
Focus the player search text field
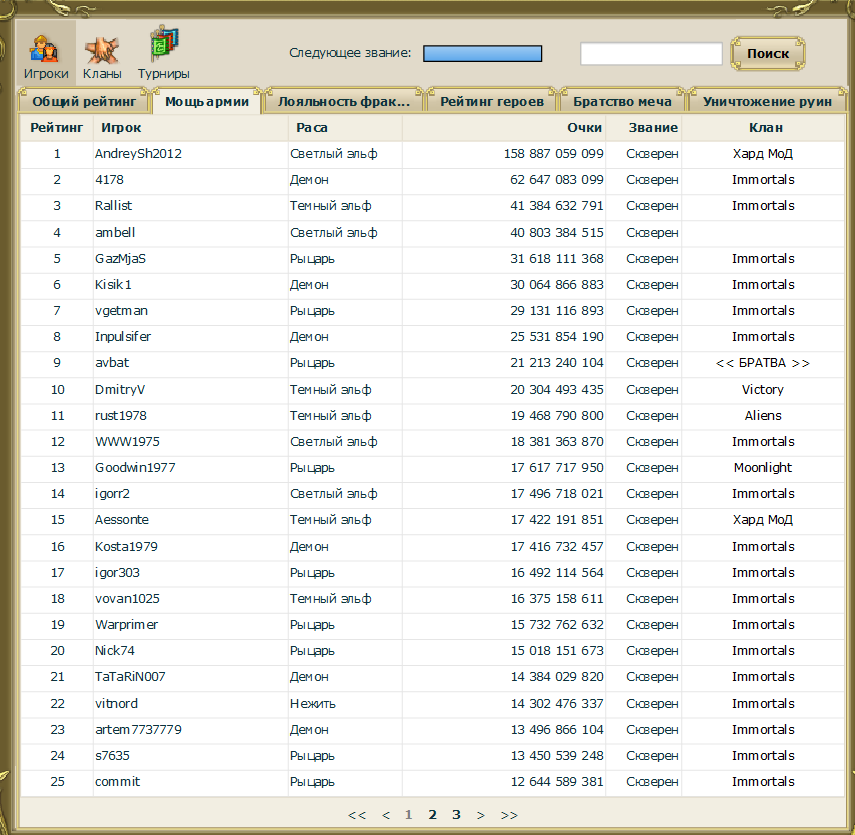point(651,53)
